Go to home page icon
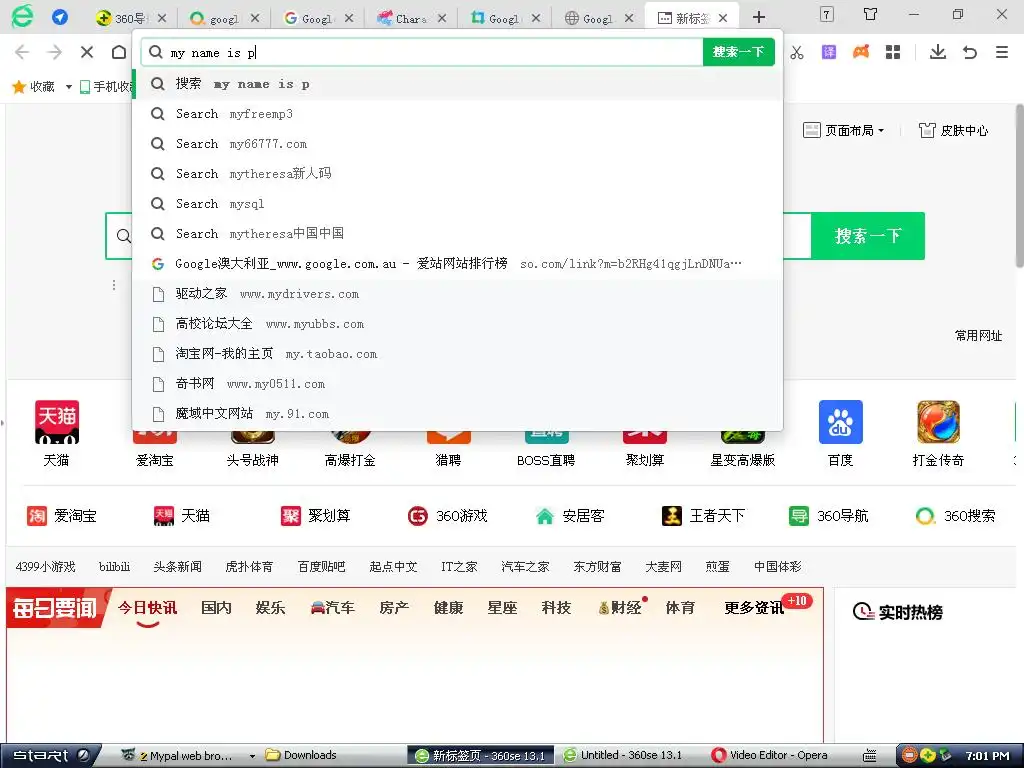Image resolution: width=1024 pixels, height=768 pixels. click(x=118, y=52)
